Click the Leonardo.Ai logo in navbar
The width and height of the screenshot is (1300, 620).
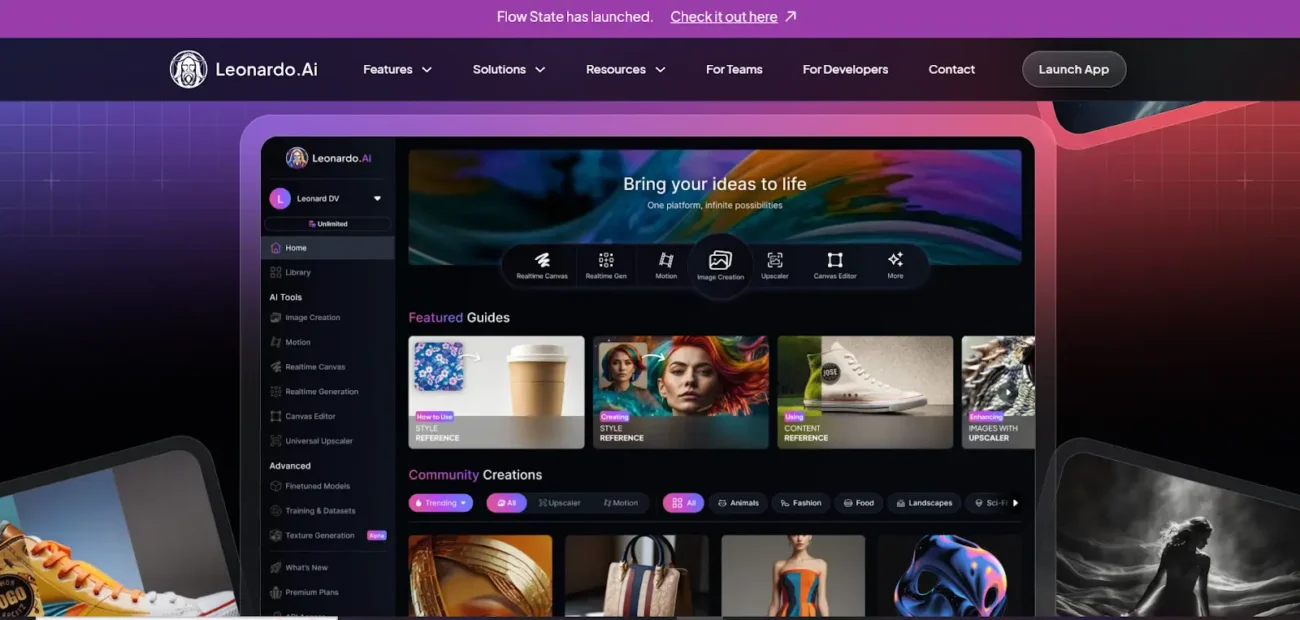coord(244,70)
